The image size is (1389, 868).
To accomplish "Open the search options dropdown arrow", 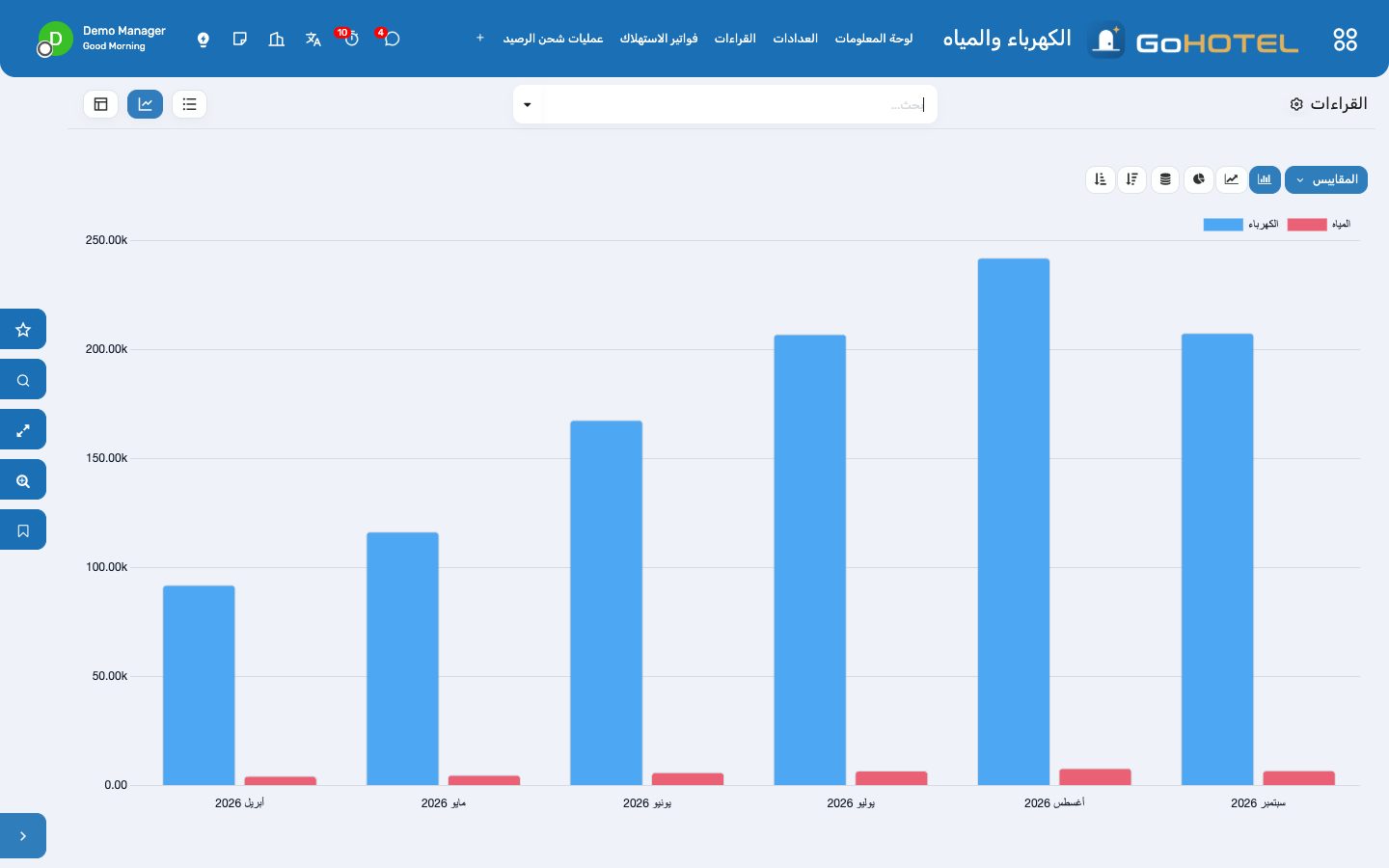I will [528, 104].
